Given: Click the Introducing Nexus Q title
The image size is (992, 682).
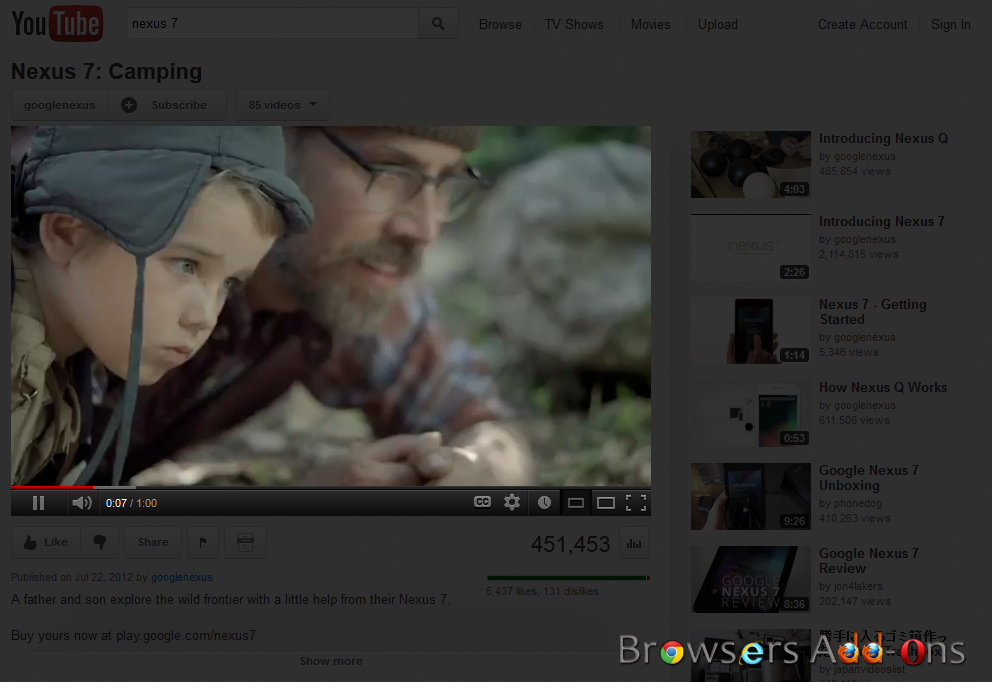Looking at the screenshot, I should pos(883,139).
